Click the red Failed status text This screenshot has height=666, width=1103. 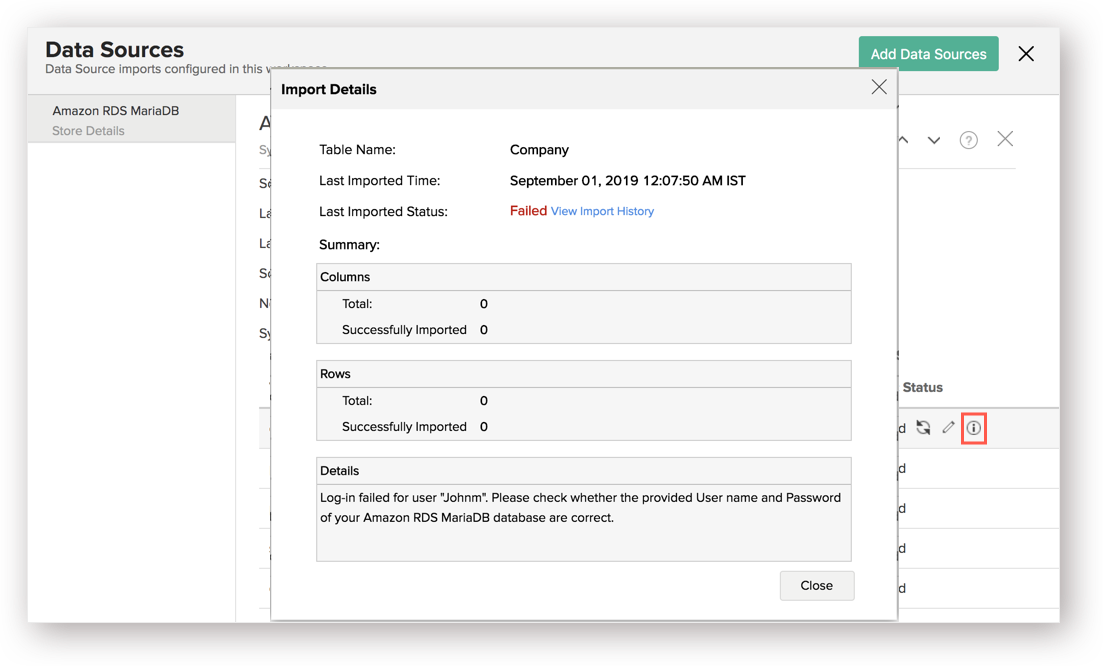pyautogui.click(x=528, y=211)
